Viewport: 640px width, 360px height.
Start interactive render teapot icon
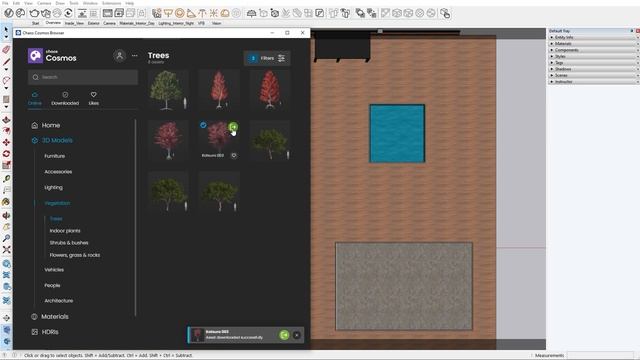point(46,13)
